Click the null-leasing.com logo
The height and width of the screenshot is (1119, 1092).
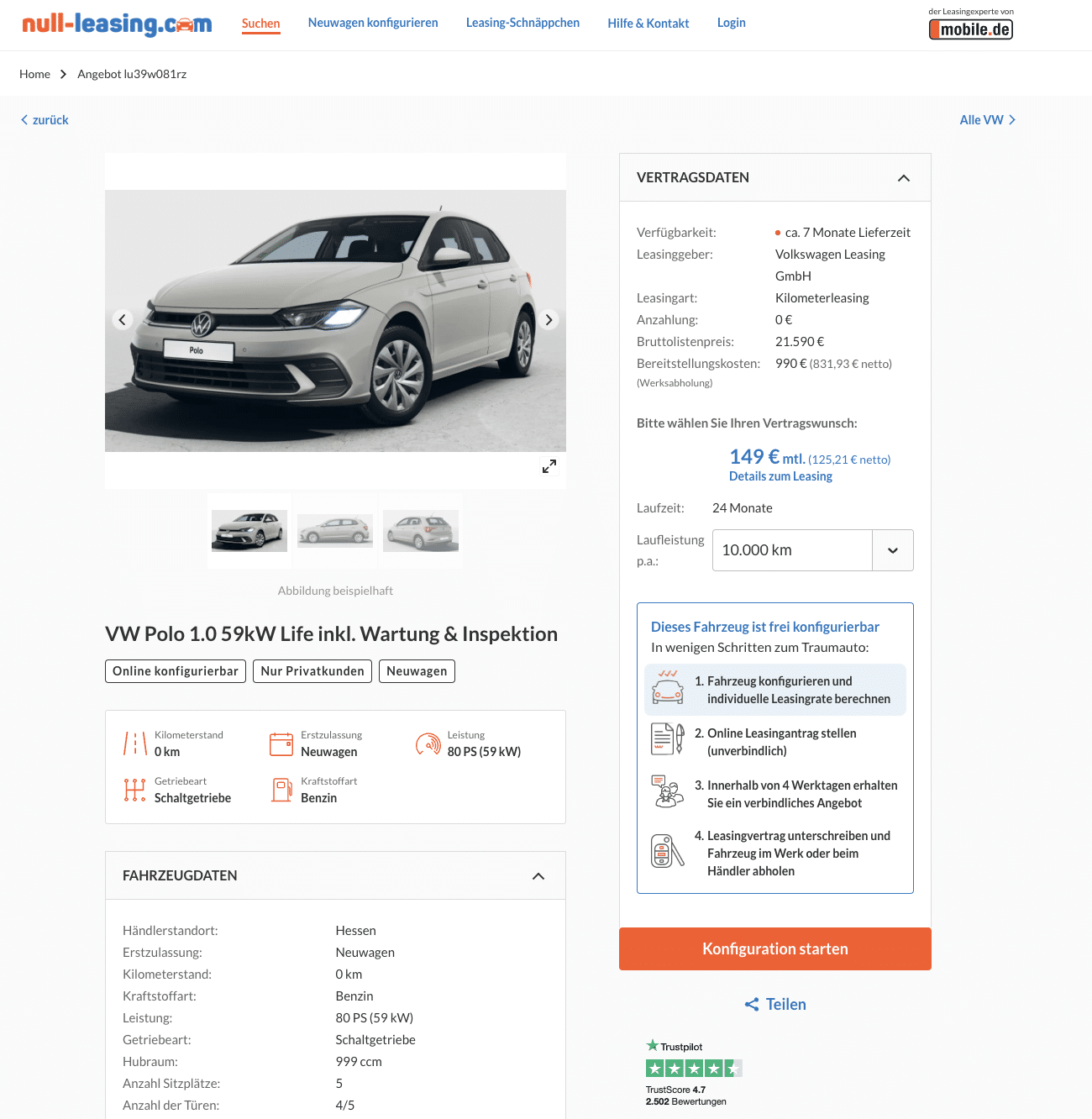click(117, 24)
